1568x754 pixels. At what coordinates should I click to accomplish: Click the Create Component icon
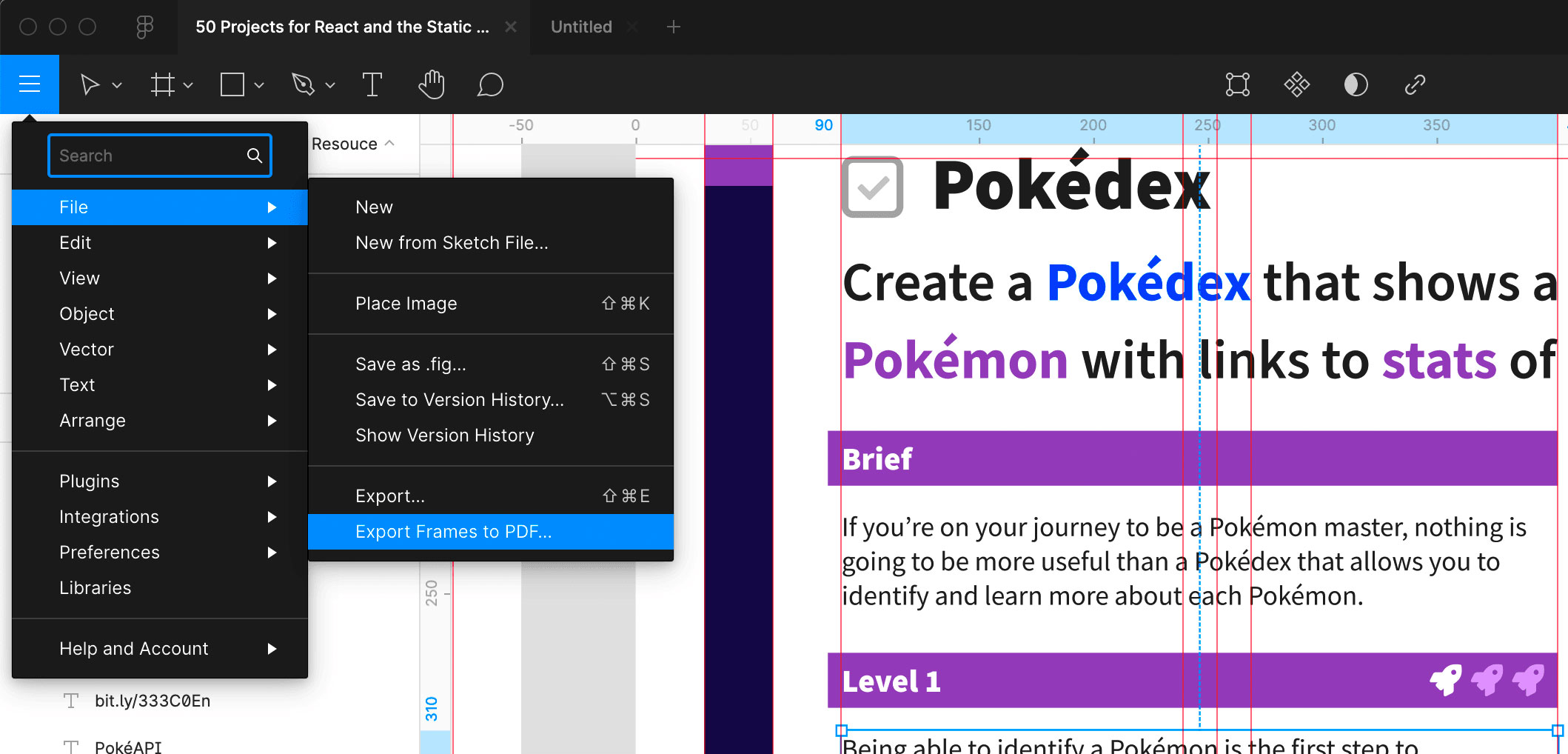(1296, 84)
